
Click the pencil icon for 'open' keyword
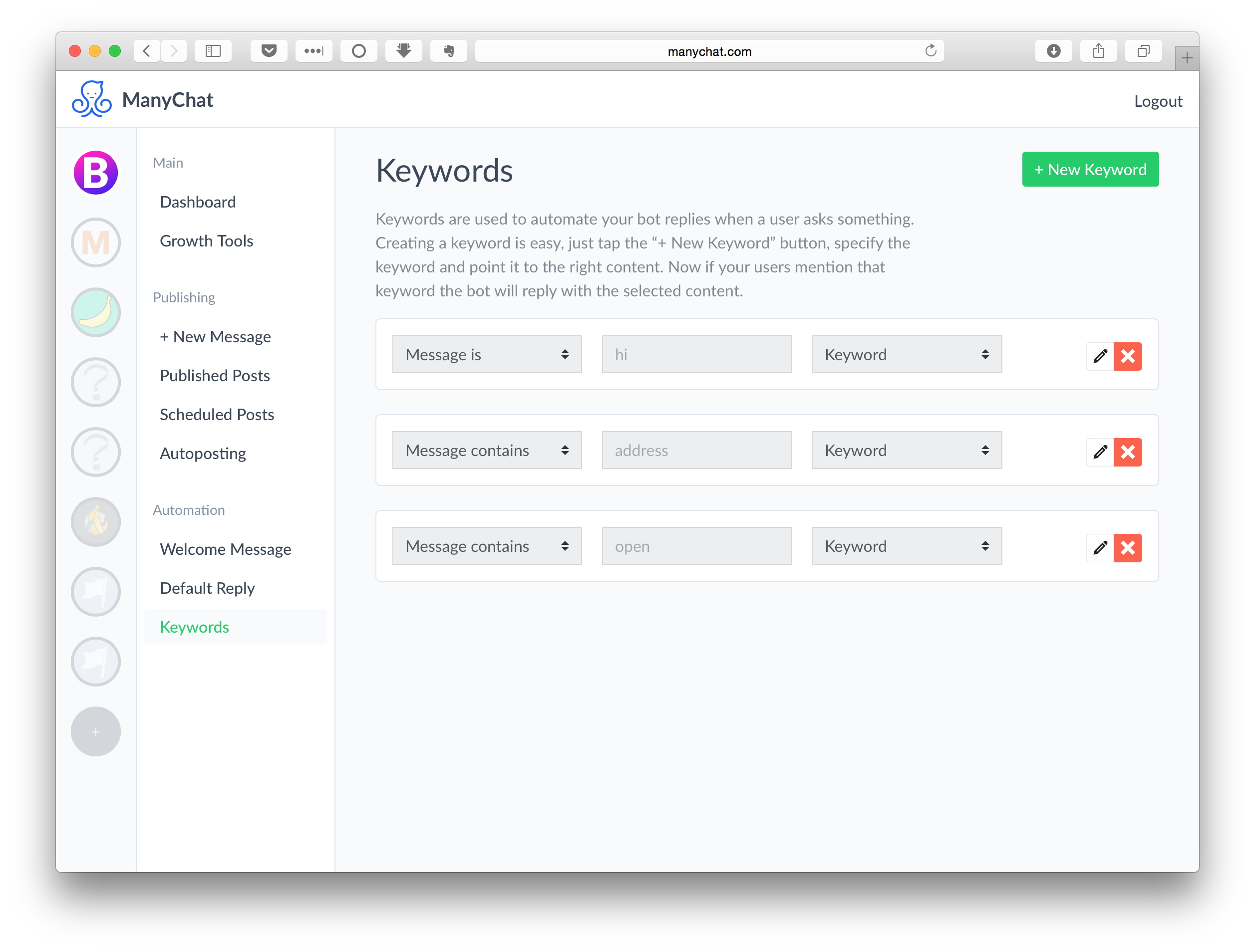coord(1100,548)
